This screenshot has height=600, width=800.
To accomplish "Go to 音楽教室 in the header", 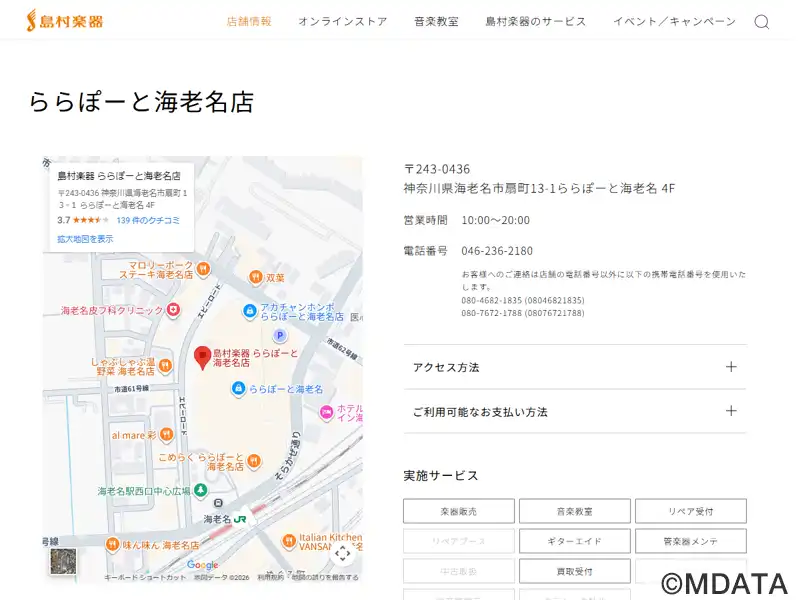I will pyautogui.click(x=436, y=22).
